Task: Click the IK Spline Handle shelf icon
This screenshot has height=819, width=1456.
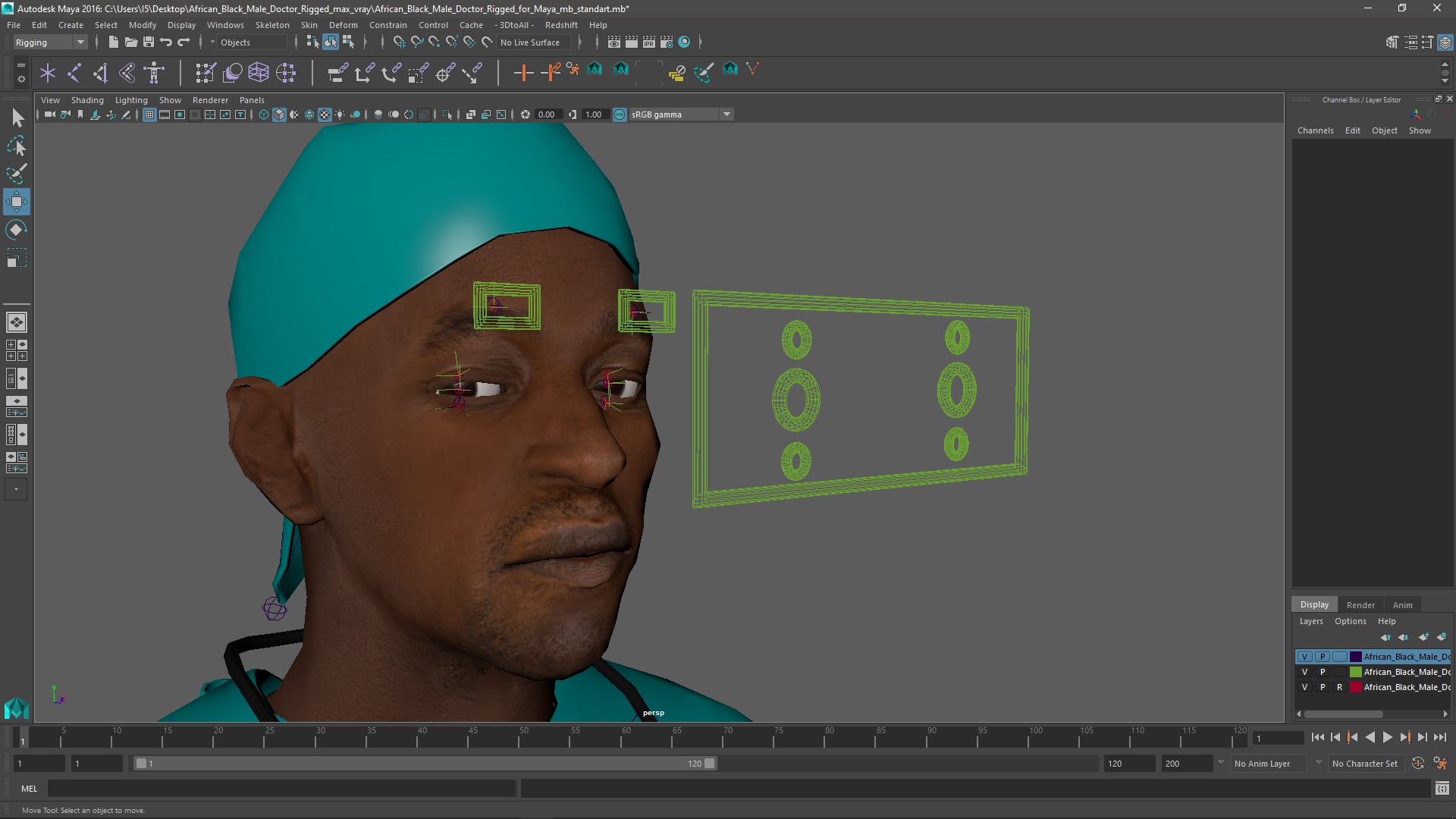Action: point(127,73)
